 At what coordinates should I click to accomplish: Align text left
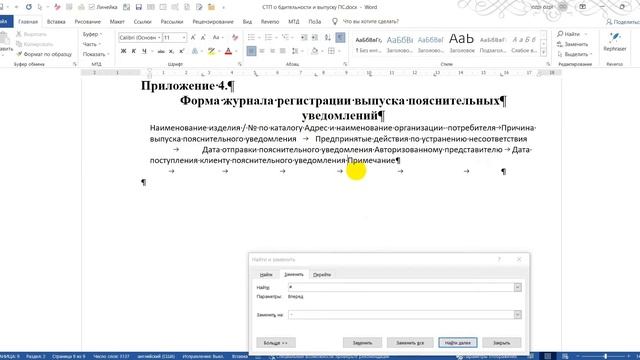pyautogui.click(x=251, y=51)
